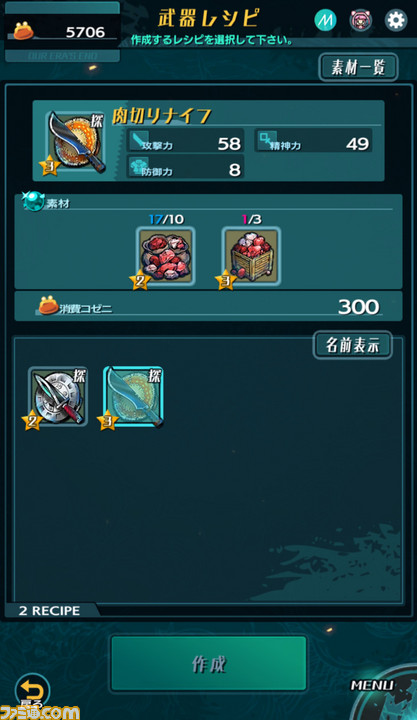Image resolution: width=417 pixels, height=720 pixels.
Task: Tap the 肉切りナイフ weapon icon in detail panel
Action: point(76,142)
